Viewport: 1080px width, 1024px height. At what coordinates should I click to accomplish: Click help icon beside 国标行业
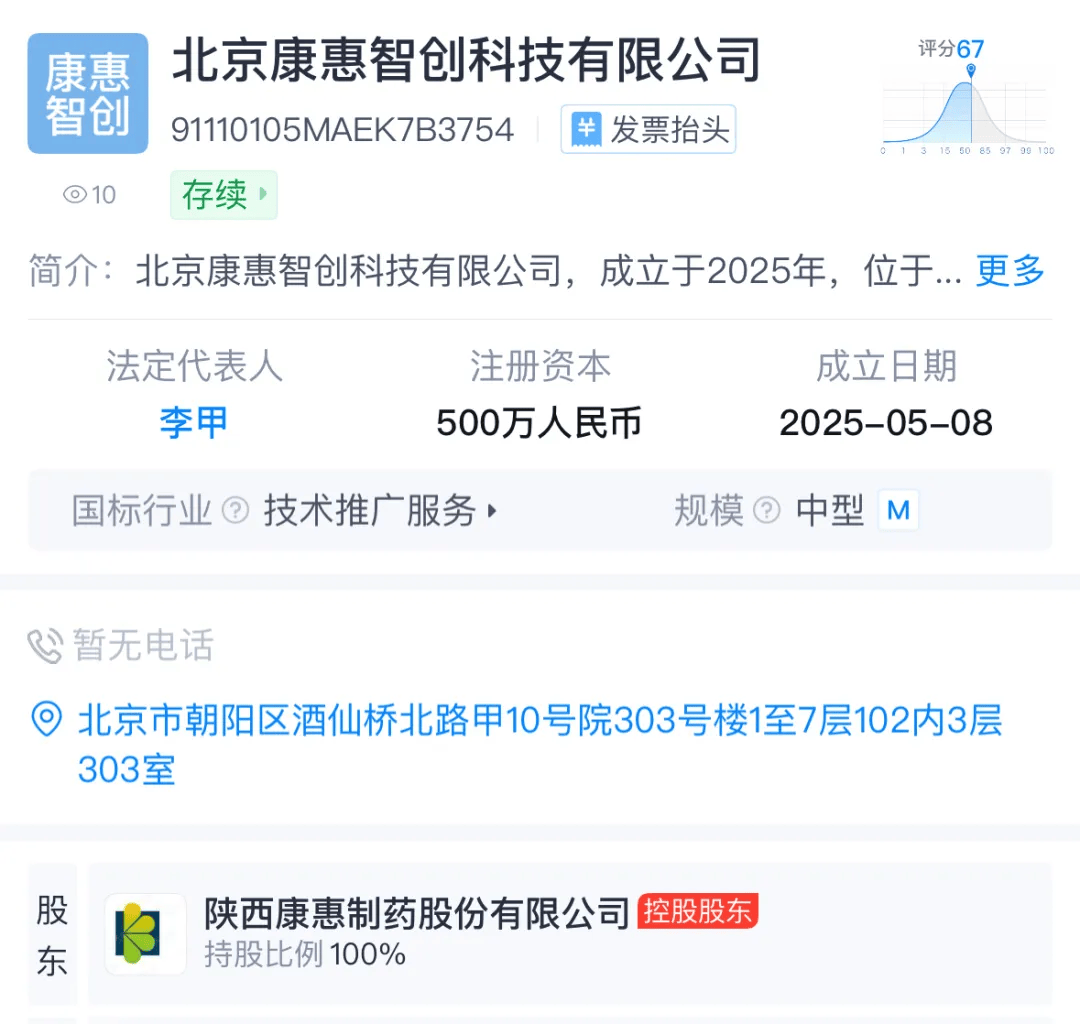236,510
